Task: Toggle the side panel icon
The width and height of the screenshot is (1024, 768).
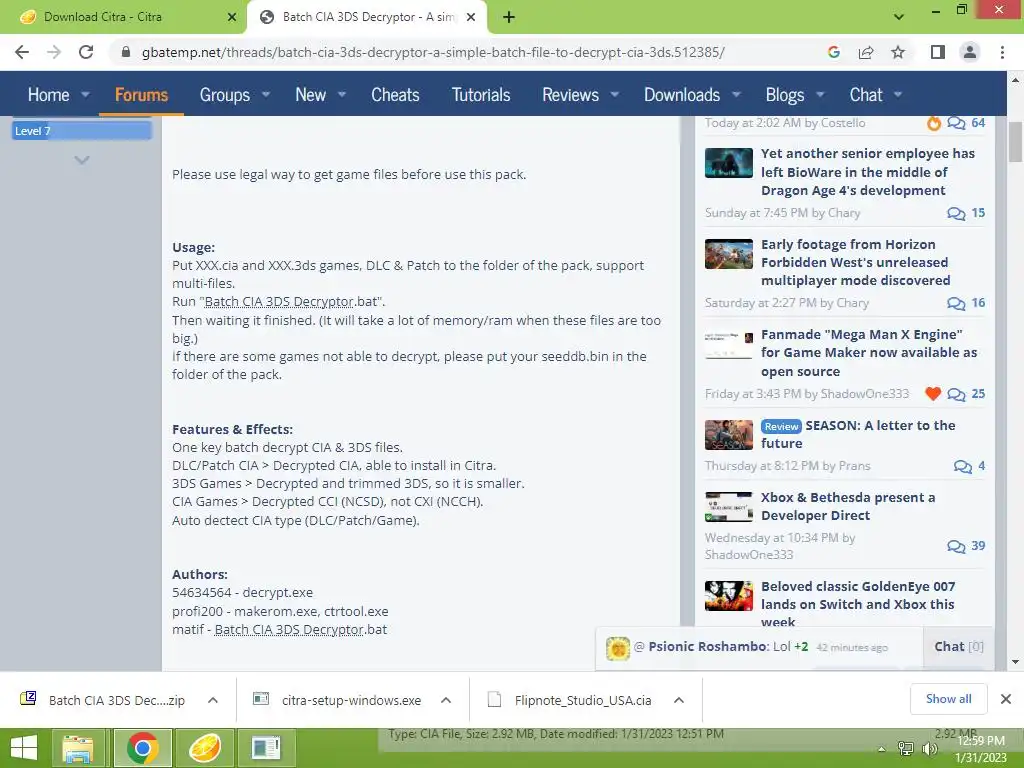Action: [938, 52]
